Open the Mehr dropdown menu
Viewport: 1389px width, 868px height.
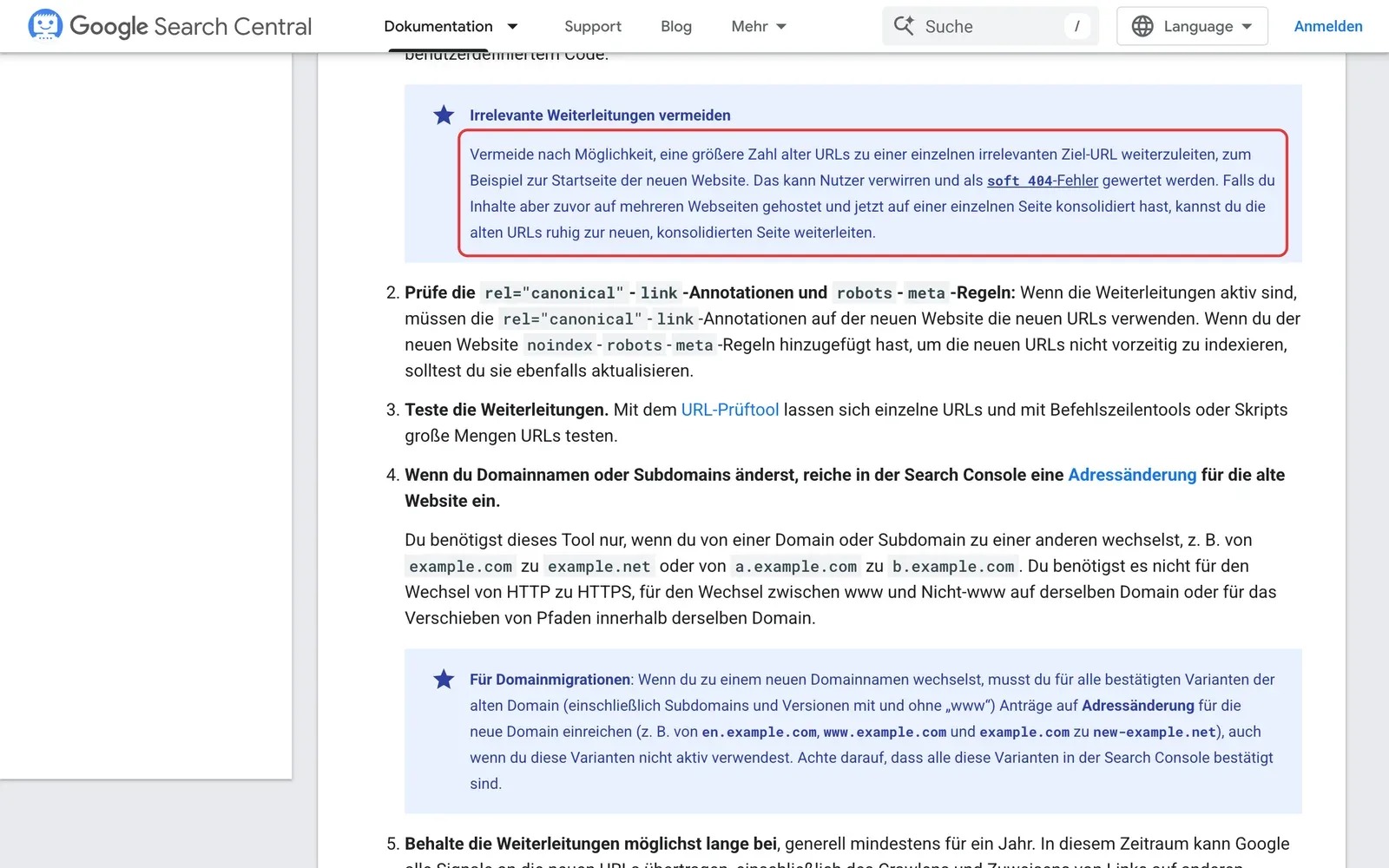(x=759, y=27)
